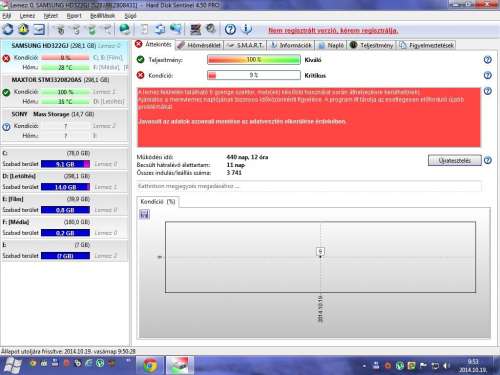Click the yellow warning triangle toolbar icon
The width and height of the screenshot is (500, 375).
click(23, 30)
